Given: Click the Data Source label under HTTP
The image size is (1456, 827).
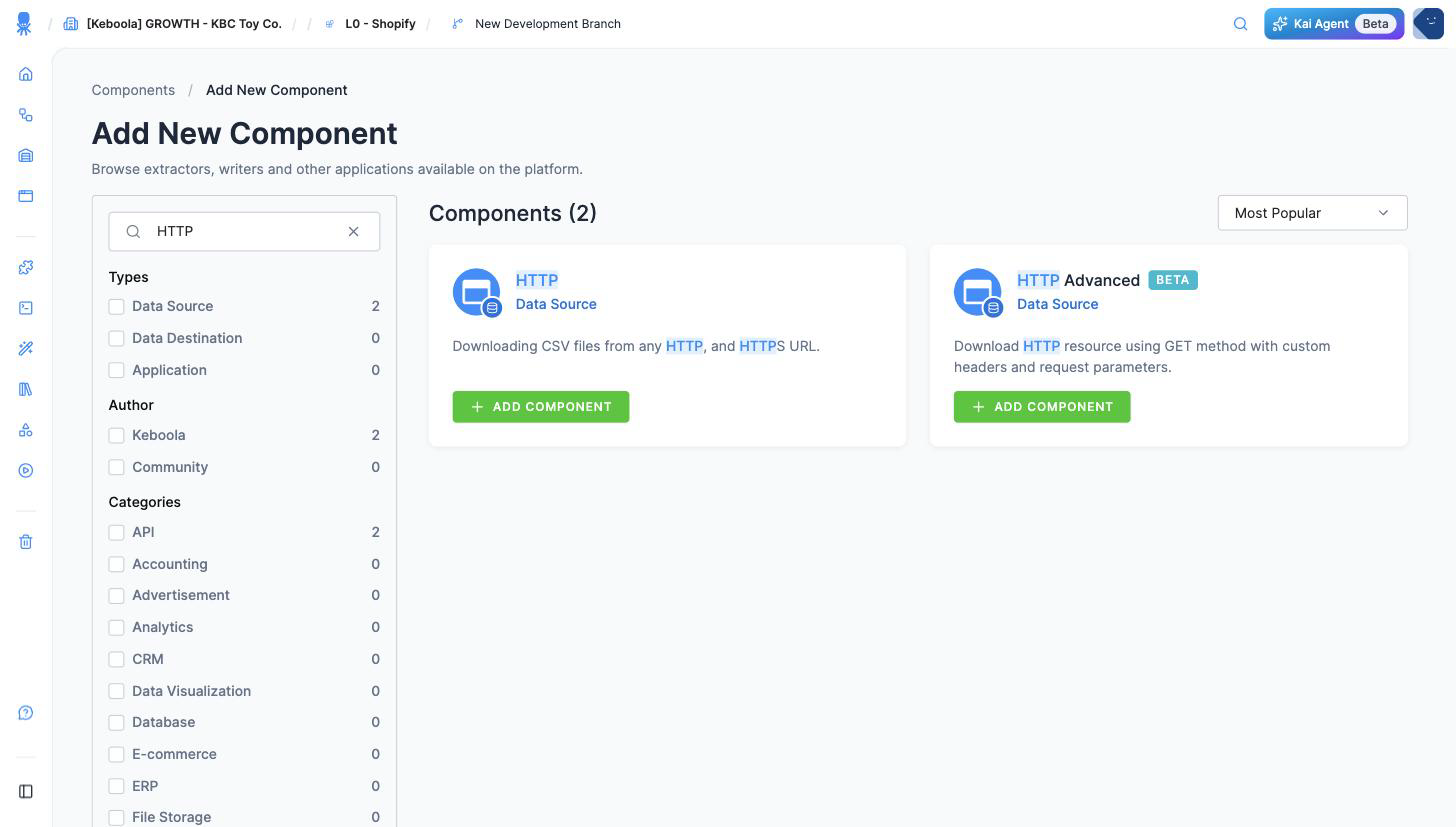Looking at the screenshot, I should [556, 304].
